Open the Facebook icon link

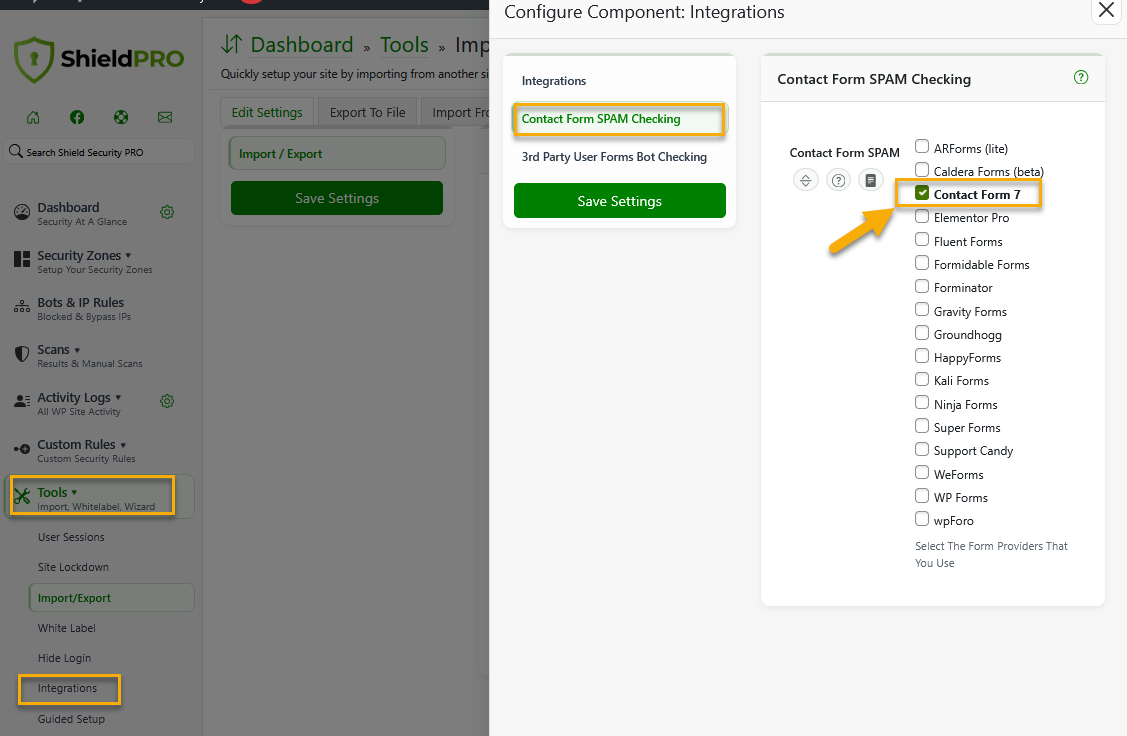click(x=77, y=117)
